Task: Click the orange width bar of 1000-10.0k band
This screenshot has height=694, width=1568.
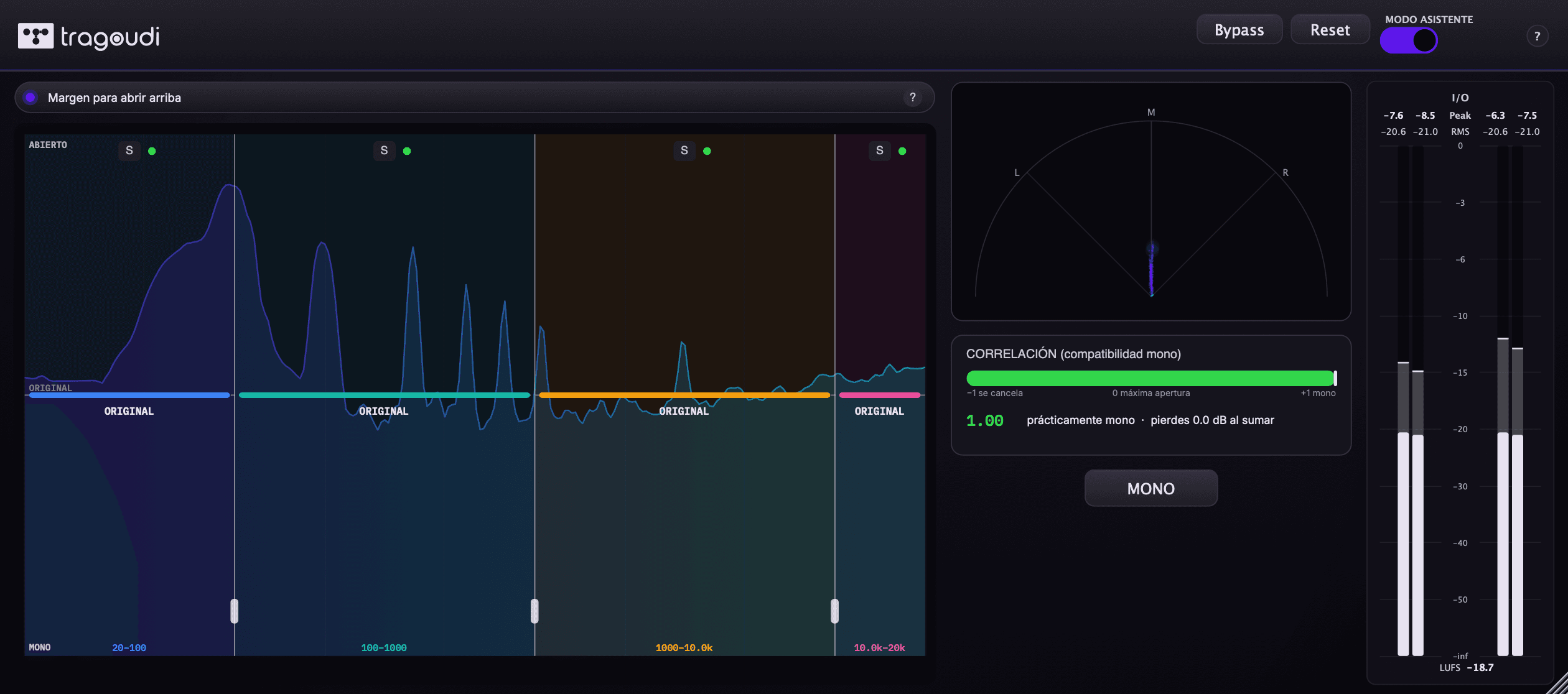Action: 684,395
